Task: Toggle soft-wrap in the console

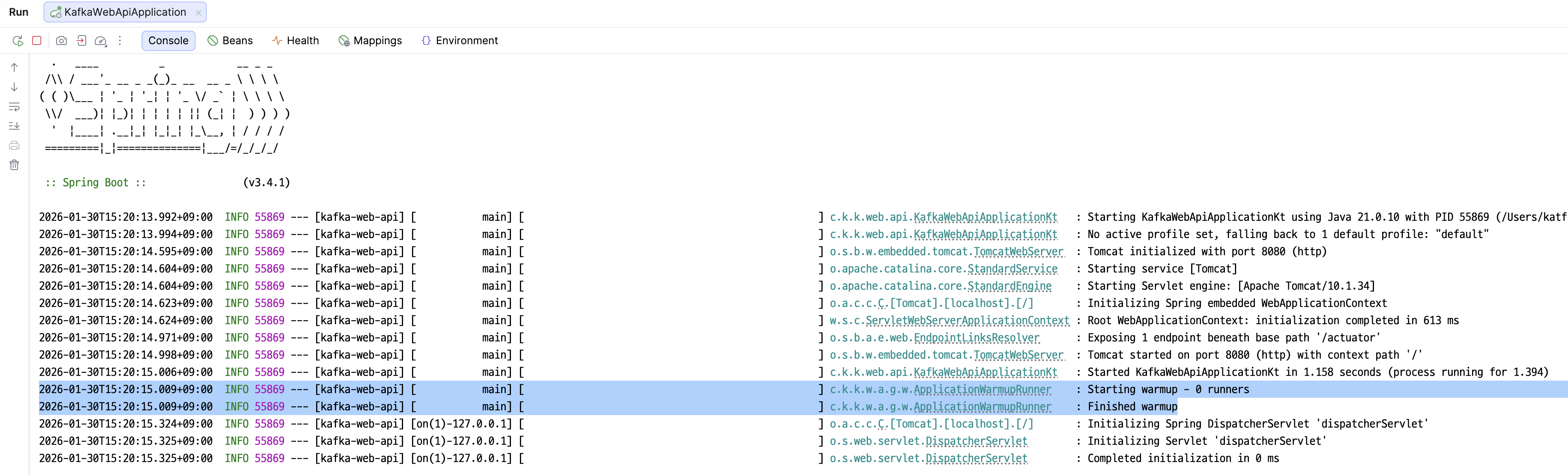Action: pos(15,106)
